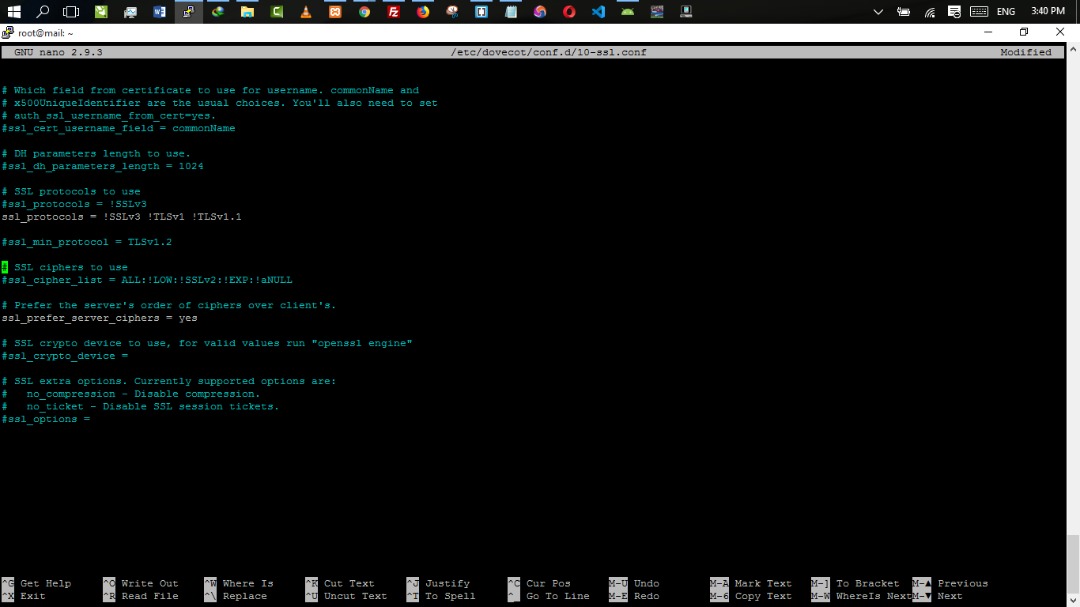Open FileZilla from the taskbar
Image resolution: width=1080 pixels, height=607 pixels.
(x=393, y=12)
